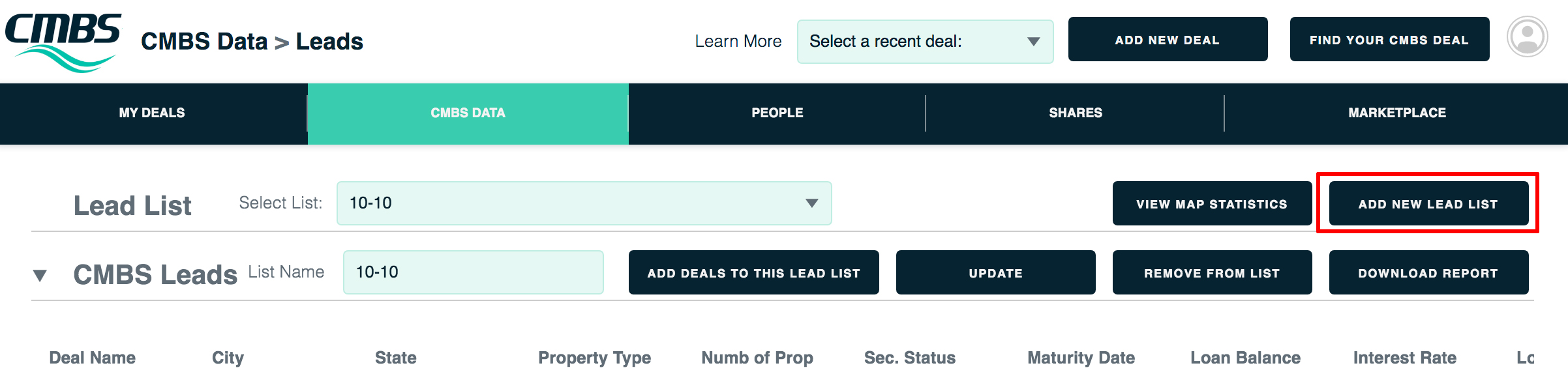Switch to the Marketplace tab
This screenshot has width=1568, height=387.
point(1396,113)
